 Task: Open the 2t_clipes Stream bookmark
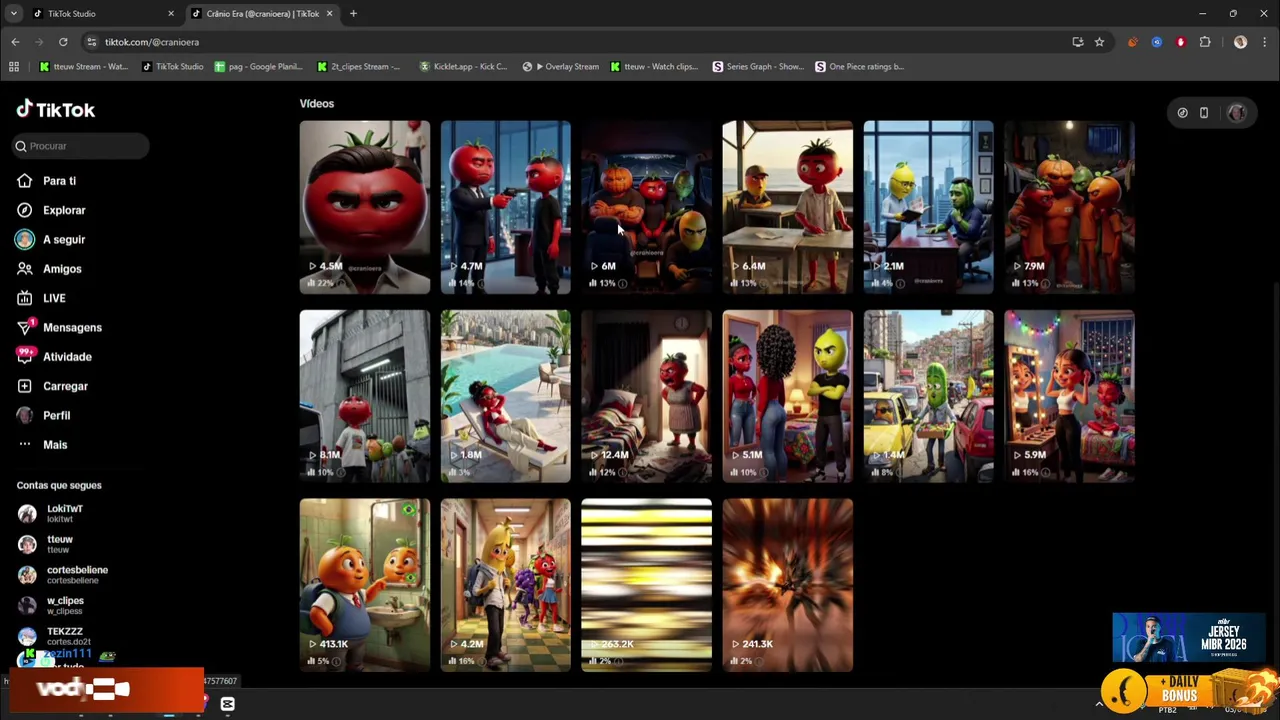358,67
